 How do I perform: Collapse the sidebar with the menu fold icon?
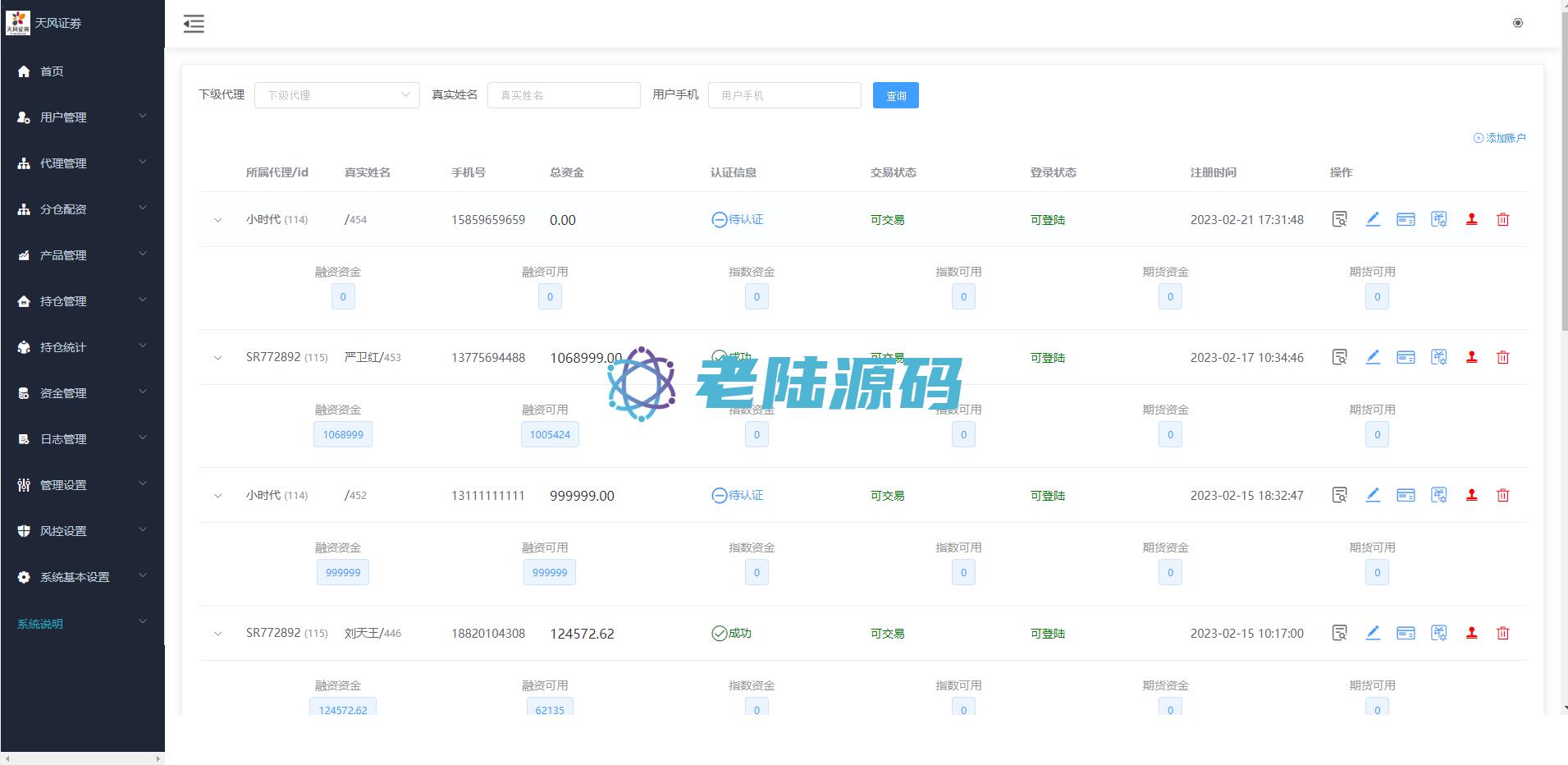point(194,24)
